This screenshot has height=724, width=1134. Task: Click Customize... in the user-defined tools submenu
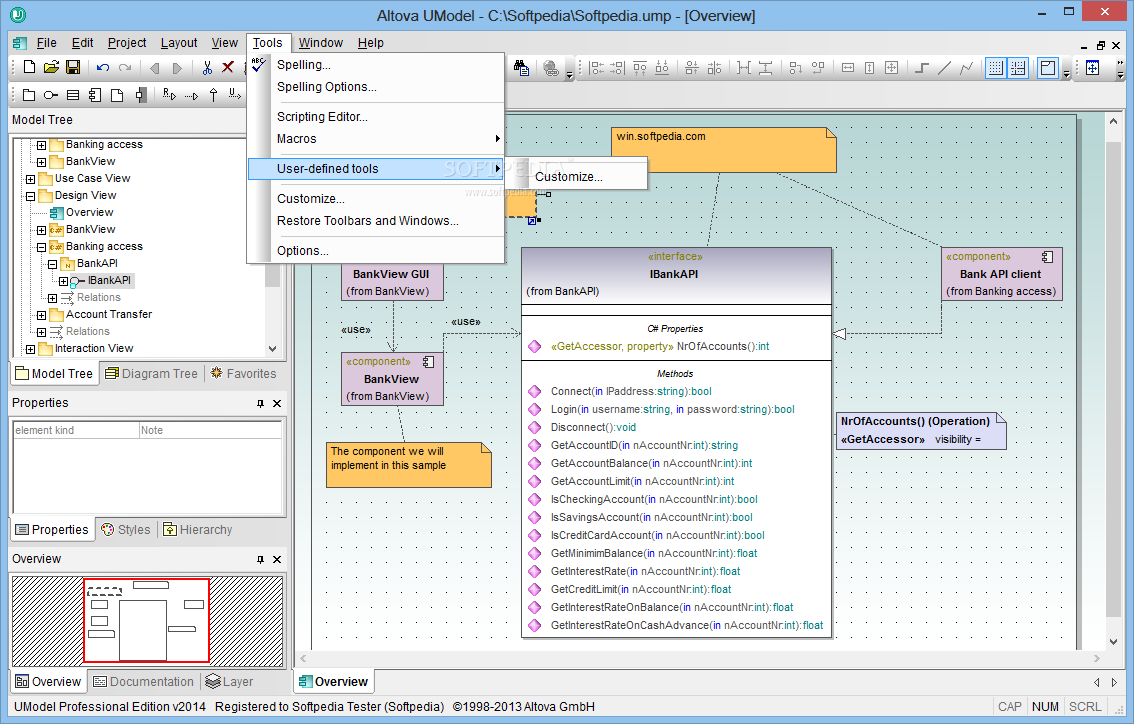(575, 176)
